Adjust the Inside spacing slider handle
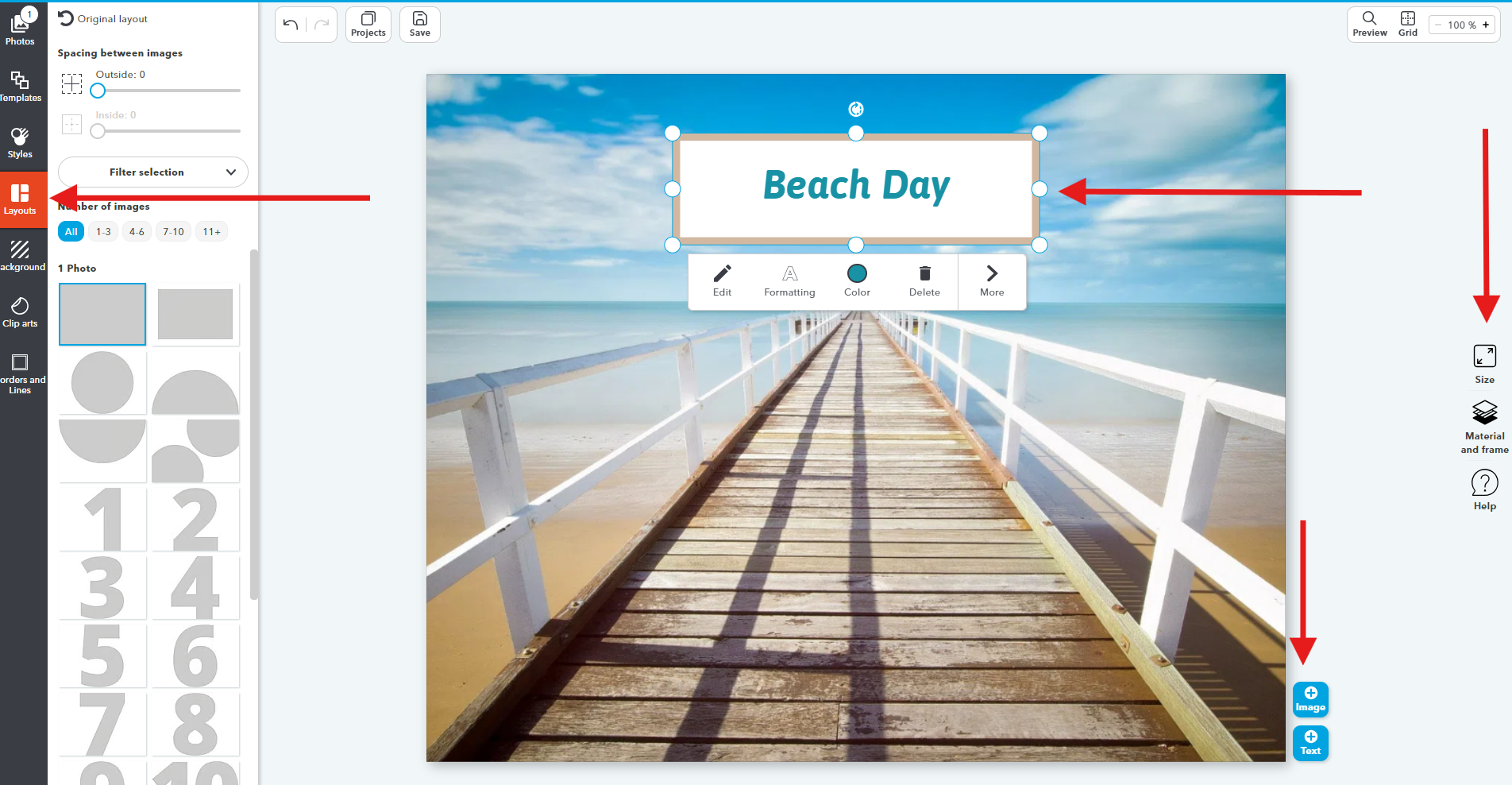 pyautogui.click(x=98, y=131)
